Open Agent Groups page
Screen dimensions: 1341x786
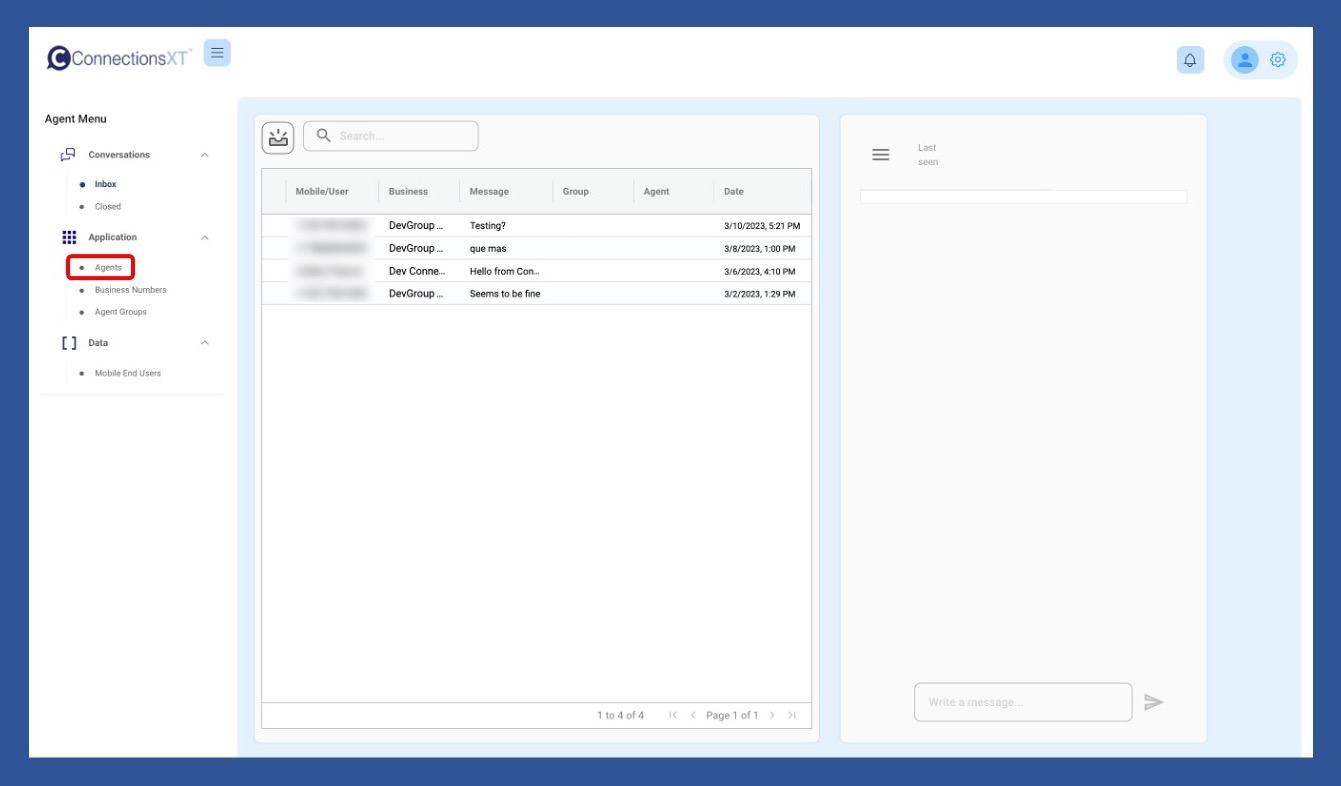pos(120,312)
